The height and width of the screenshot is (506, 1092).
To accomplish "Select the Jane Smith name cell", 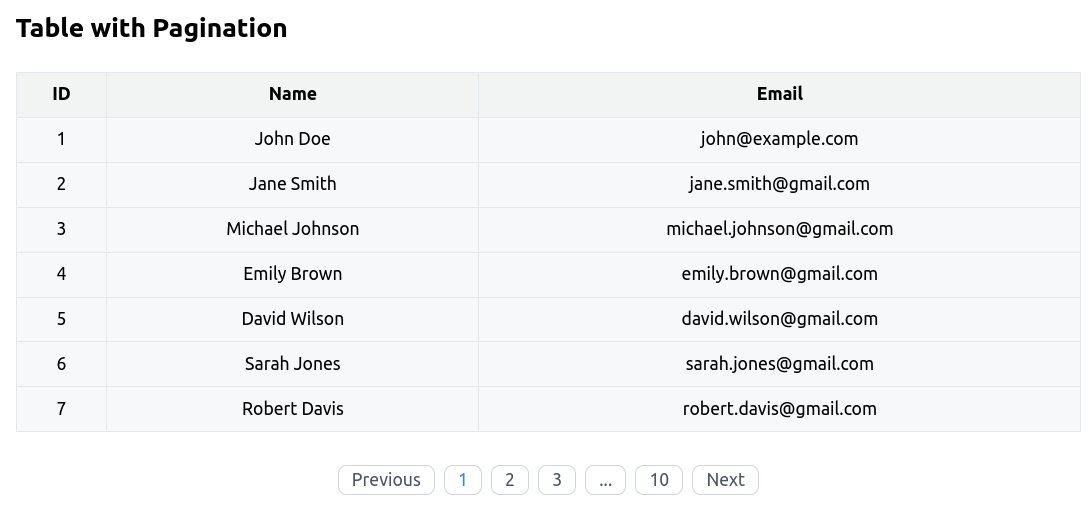I will tap(292, 184).
